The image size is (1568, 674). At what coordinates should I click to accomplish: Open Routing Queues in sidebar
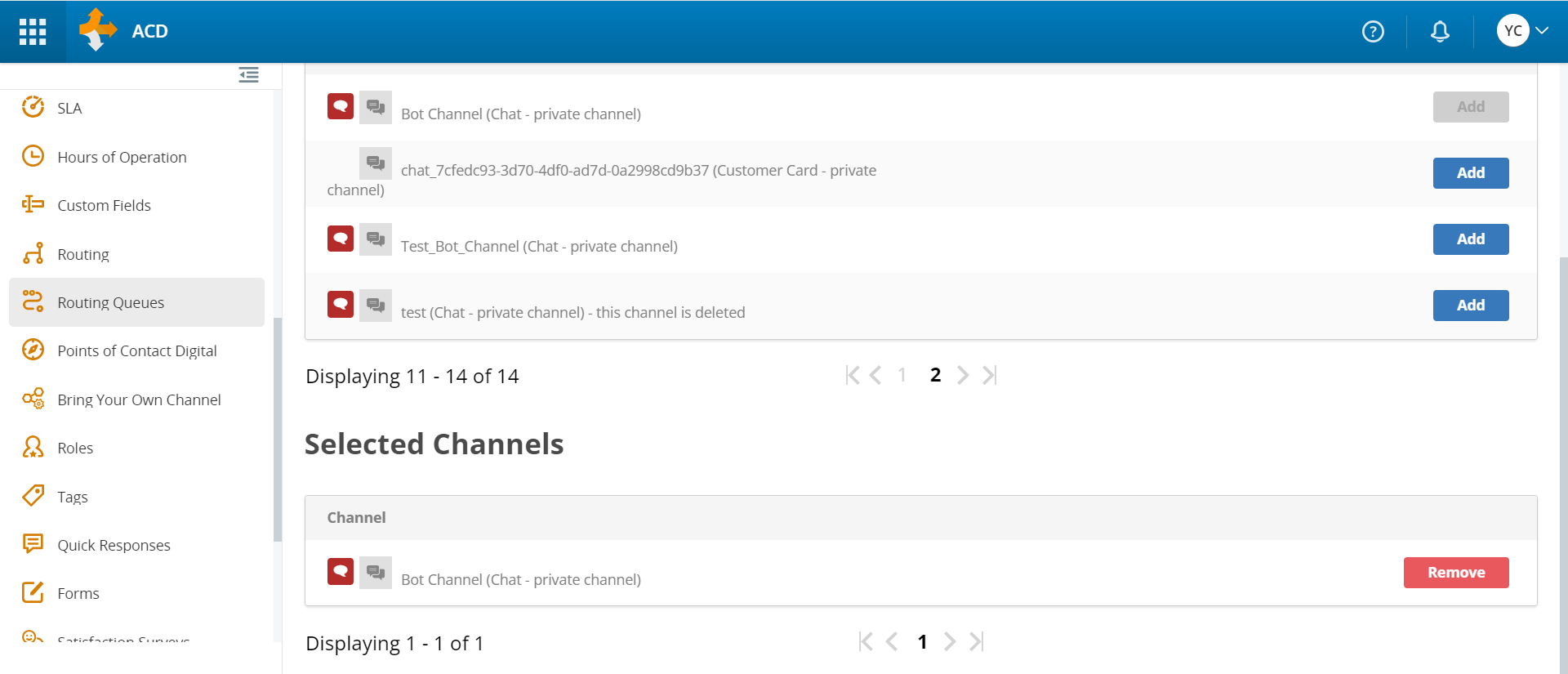point(110,302)
